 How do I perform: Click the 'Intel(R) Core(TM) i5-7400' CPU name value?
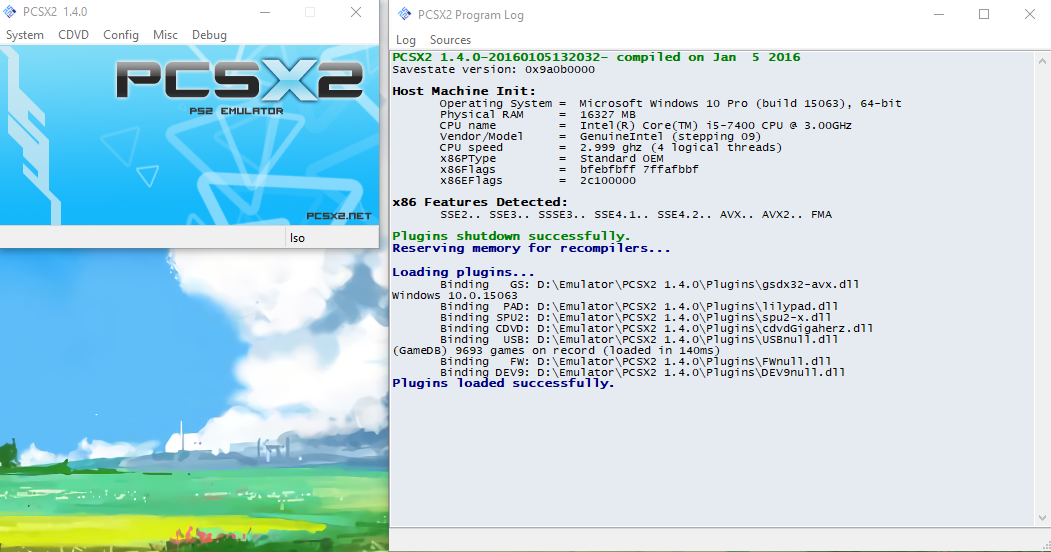[x=715, y=125]
